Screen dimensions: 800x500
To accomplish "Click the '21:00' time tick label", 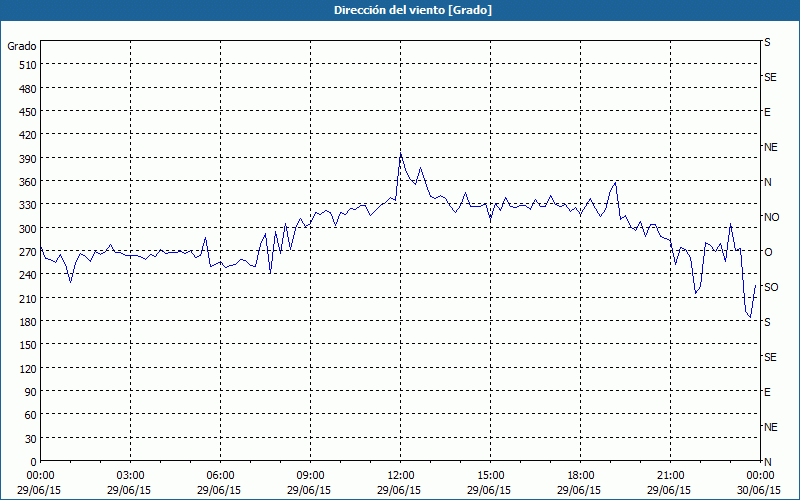I will click(x=670, y=476).
